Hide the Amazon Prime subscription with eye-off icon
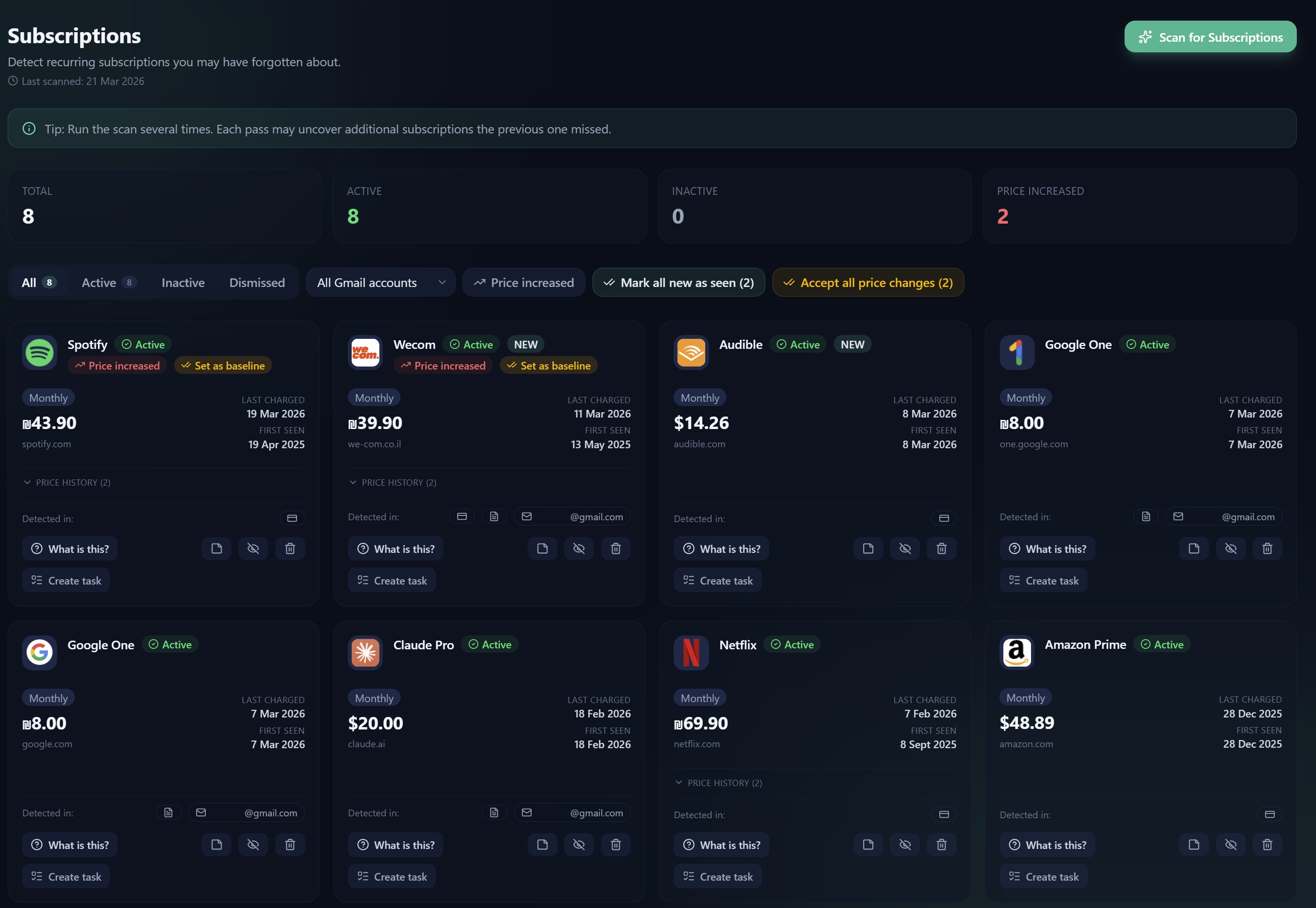The height and width of the screenshot is (908, 1316). [x=1231, y=845]
